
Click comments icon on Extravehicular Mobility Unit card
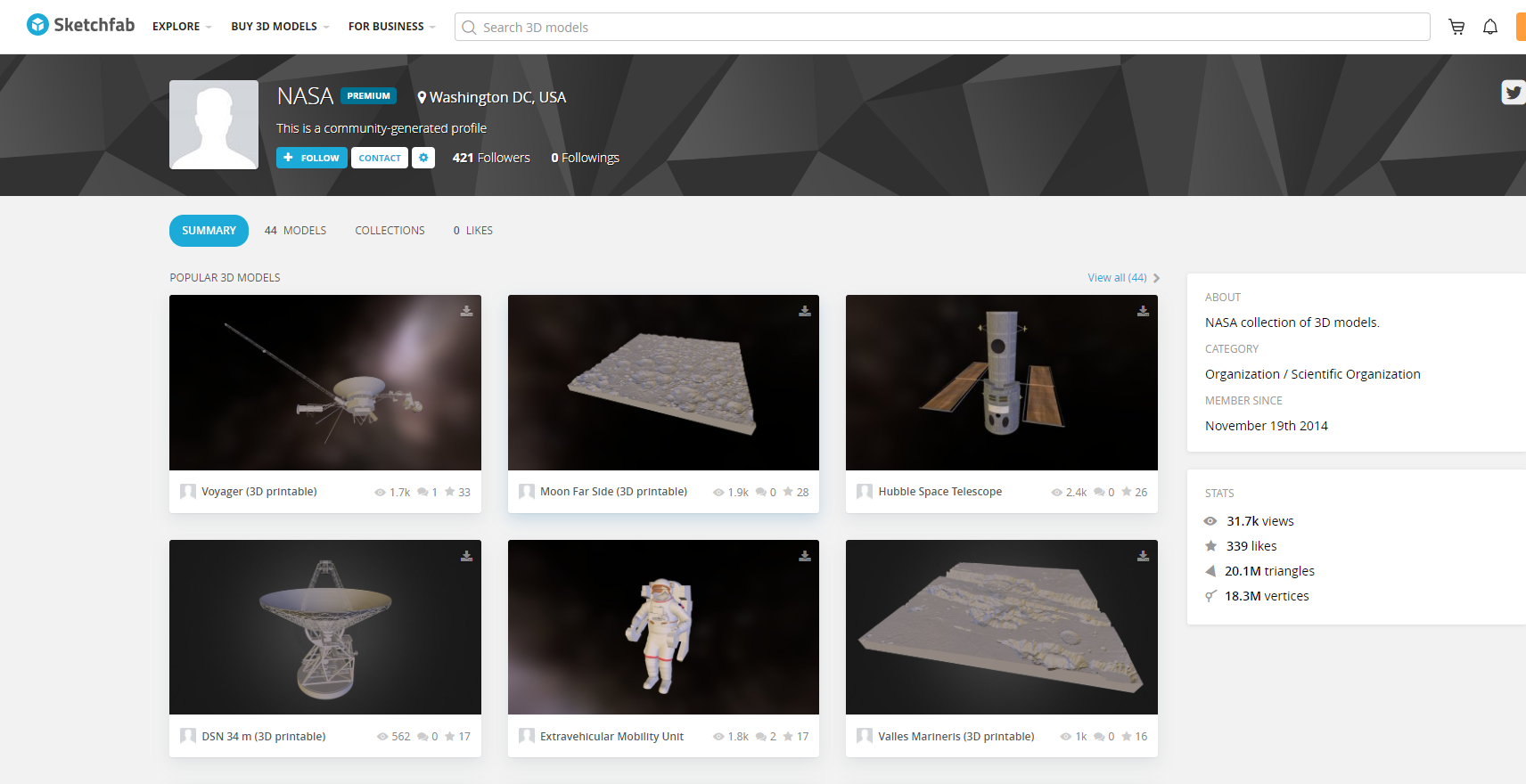point(760,737)
